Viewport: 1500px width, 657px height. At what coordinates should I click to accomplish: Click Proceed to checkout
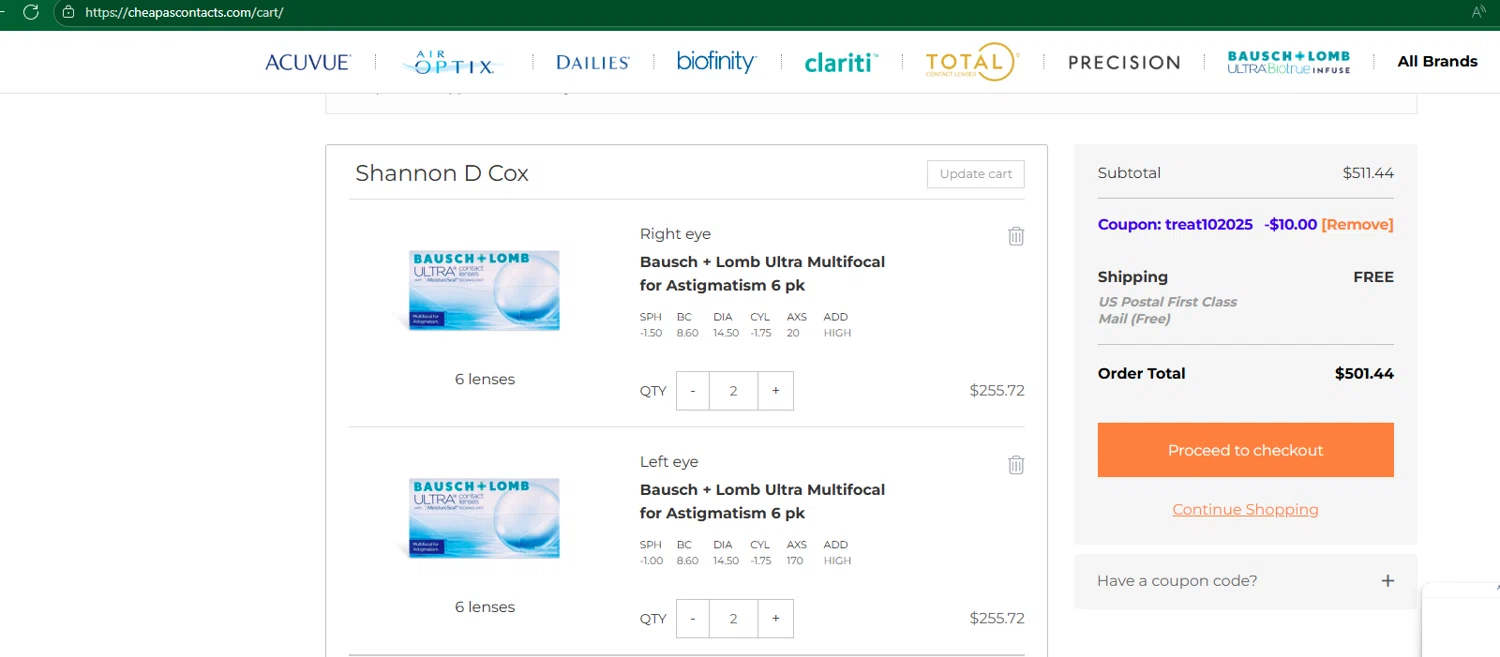pos(1245,450)
